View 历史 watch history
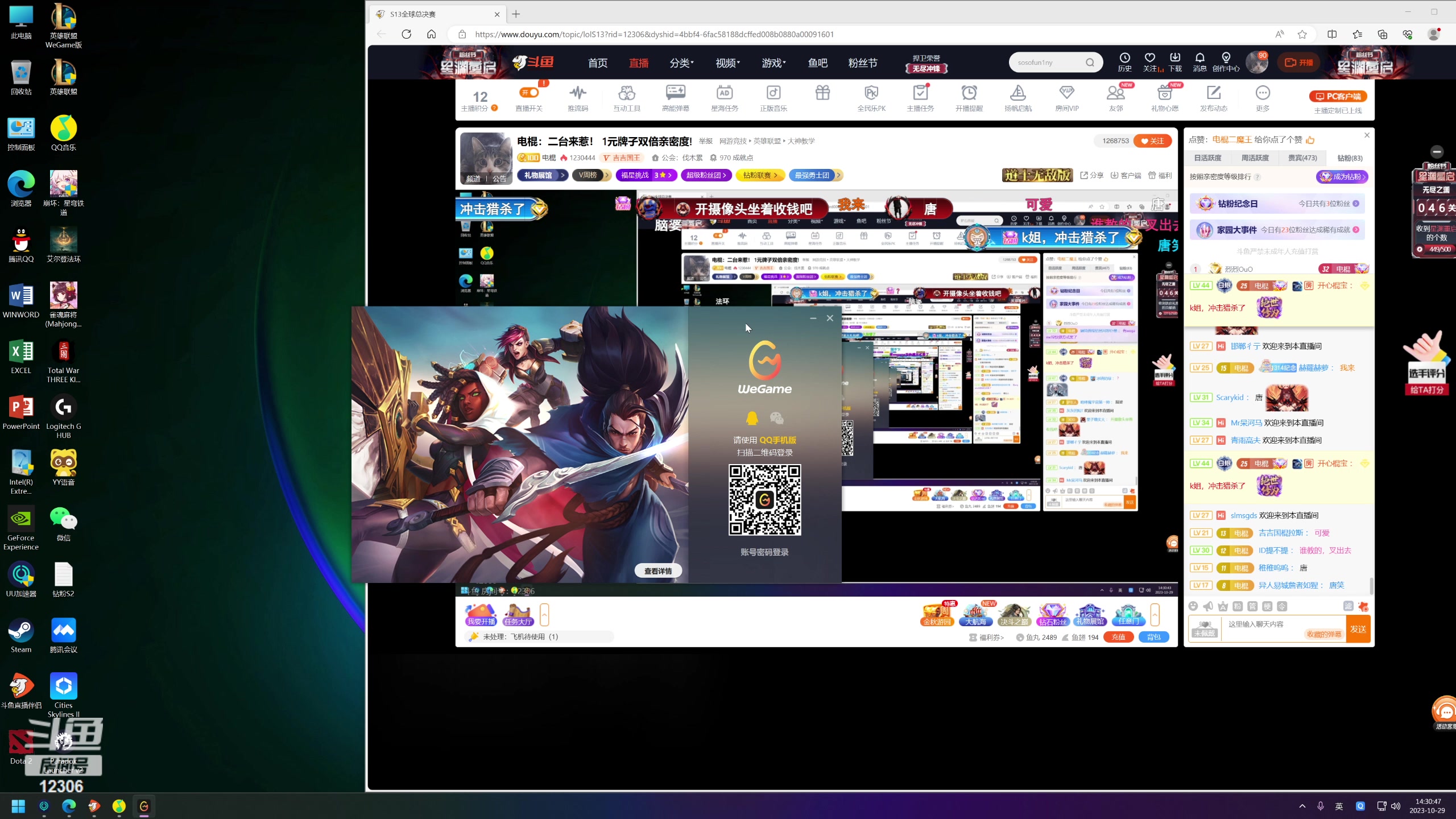Viewport: 1456px width, 819px height. pyautogui.click(x=1124, y=62)
